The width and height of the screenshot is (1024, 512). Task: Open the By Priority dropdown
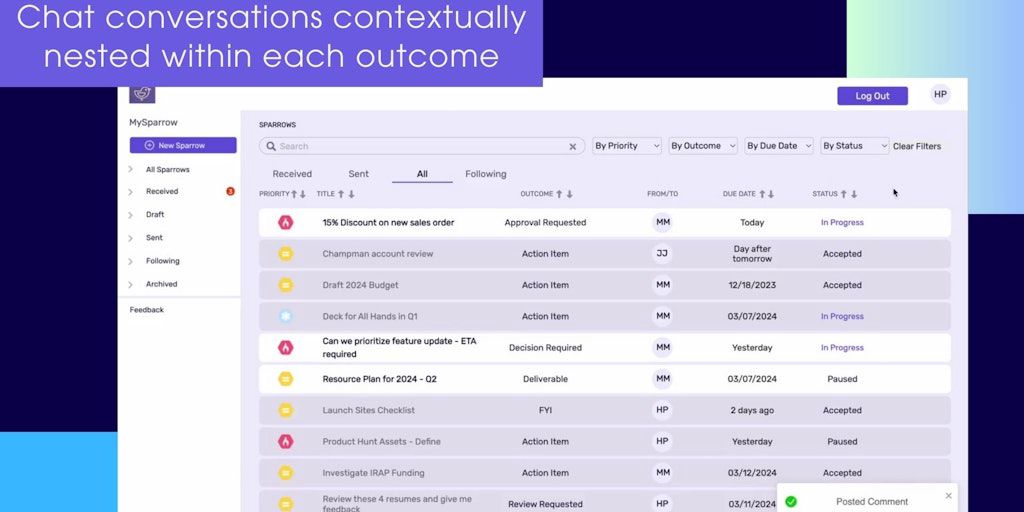[x=627, y=146]
